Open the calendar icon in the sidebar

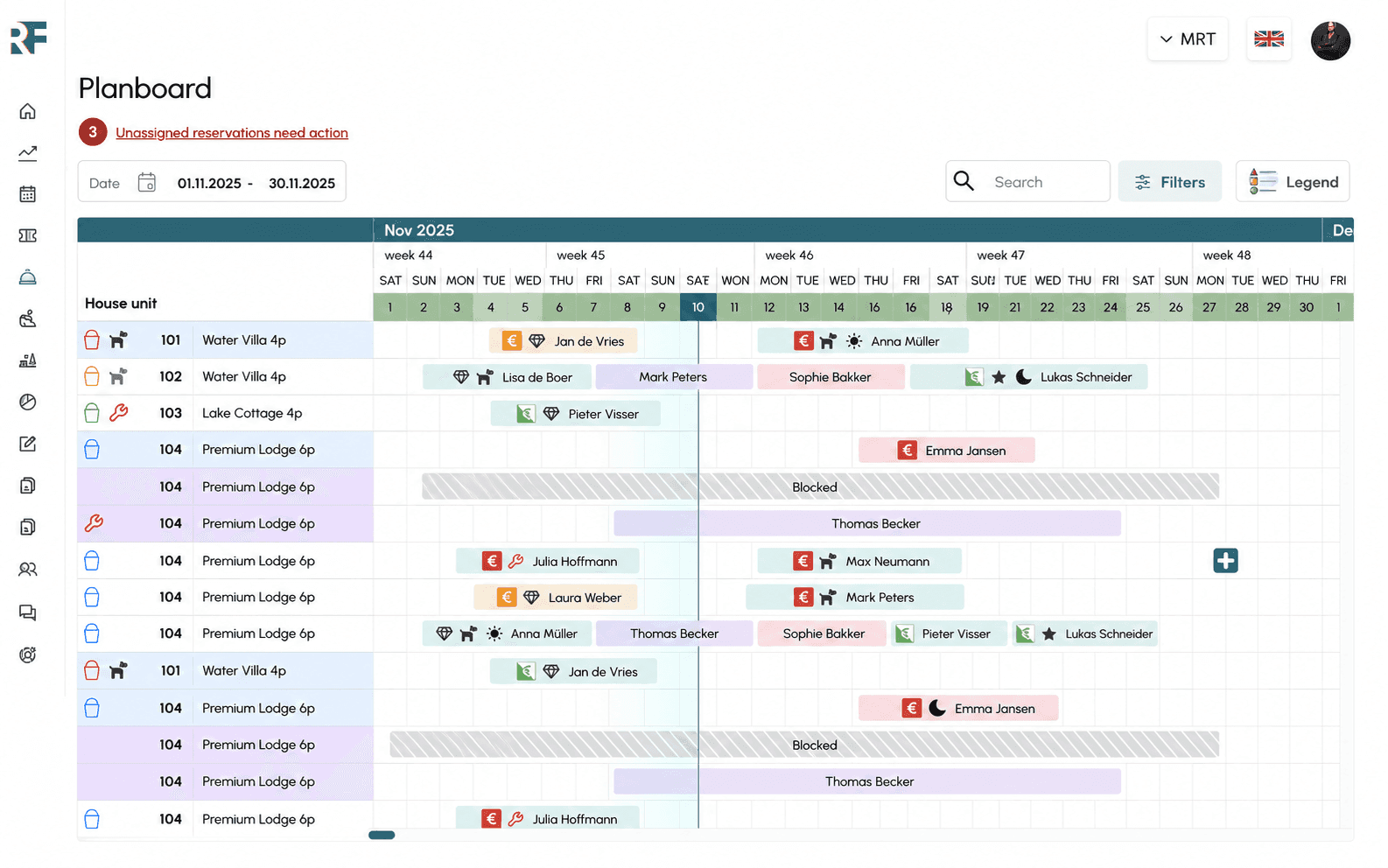tap(28, 194)
